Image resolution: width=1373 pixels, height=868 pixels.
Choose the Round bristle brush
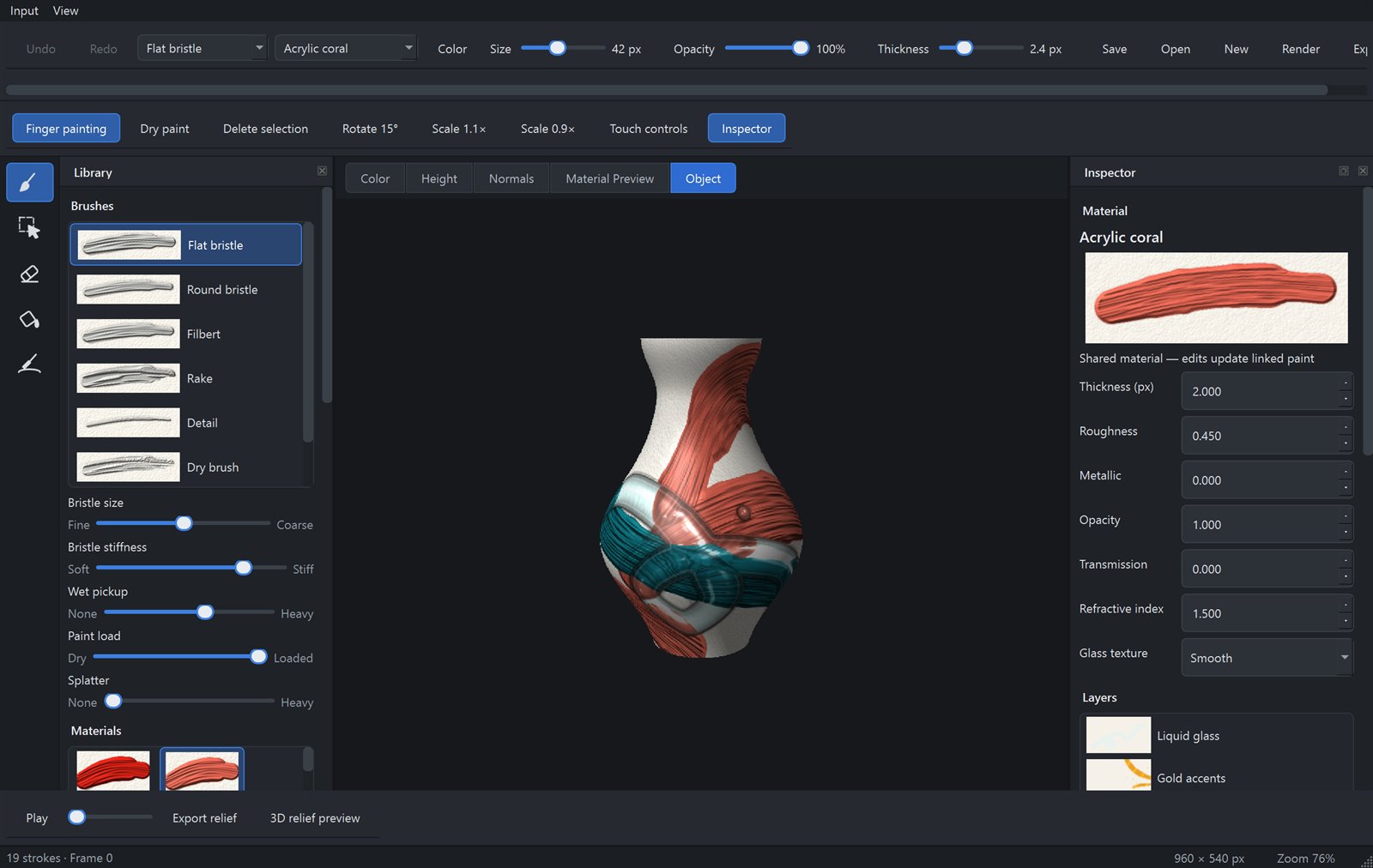[x=186, y=289]
